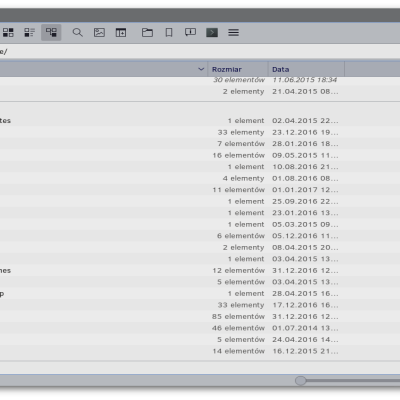Select date '25.09.2016 22...'
The height and width of the screenshot is (400, 400).
click(305, 201)
